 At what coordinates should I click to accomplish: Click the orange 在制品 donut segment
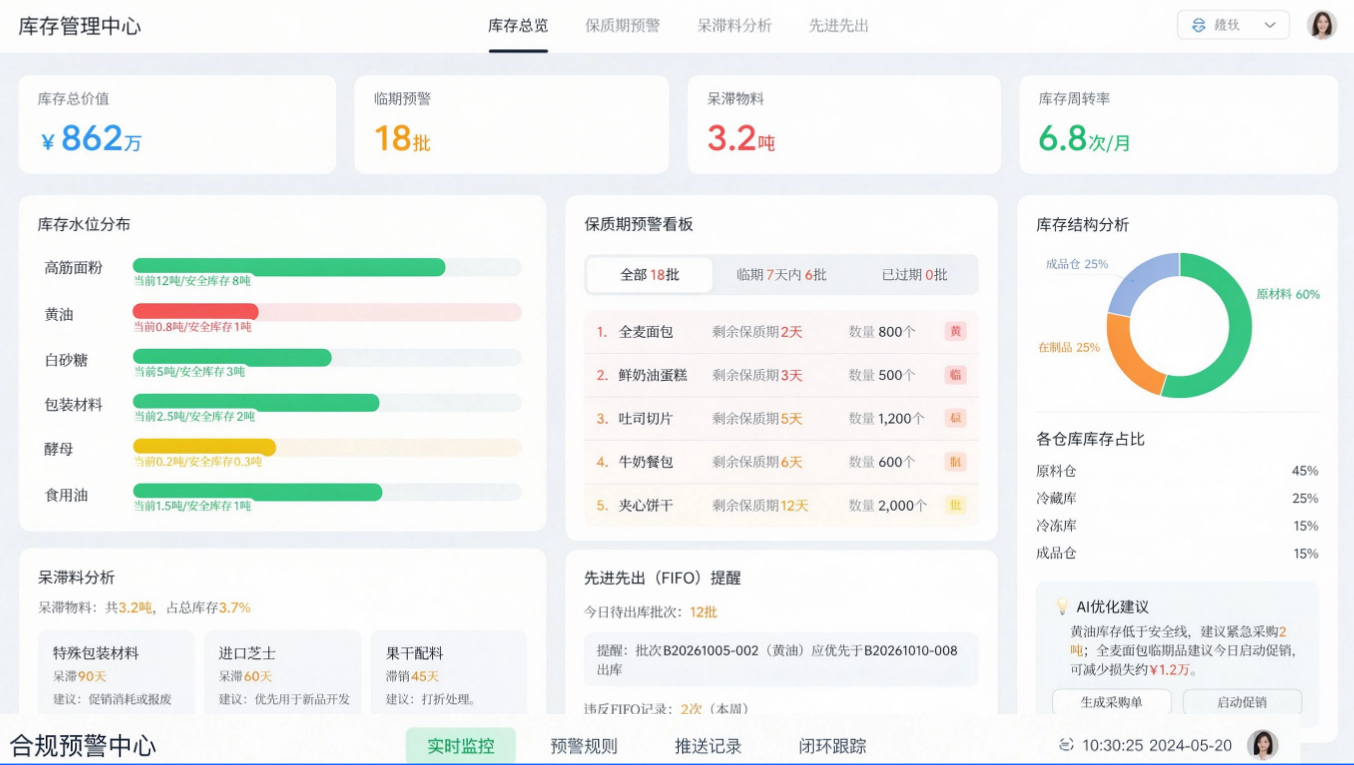point(1127,358)
